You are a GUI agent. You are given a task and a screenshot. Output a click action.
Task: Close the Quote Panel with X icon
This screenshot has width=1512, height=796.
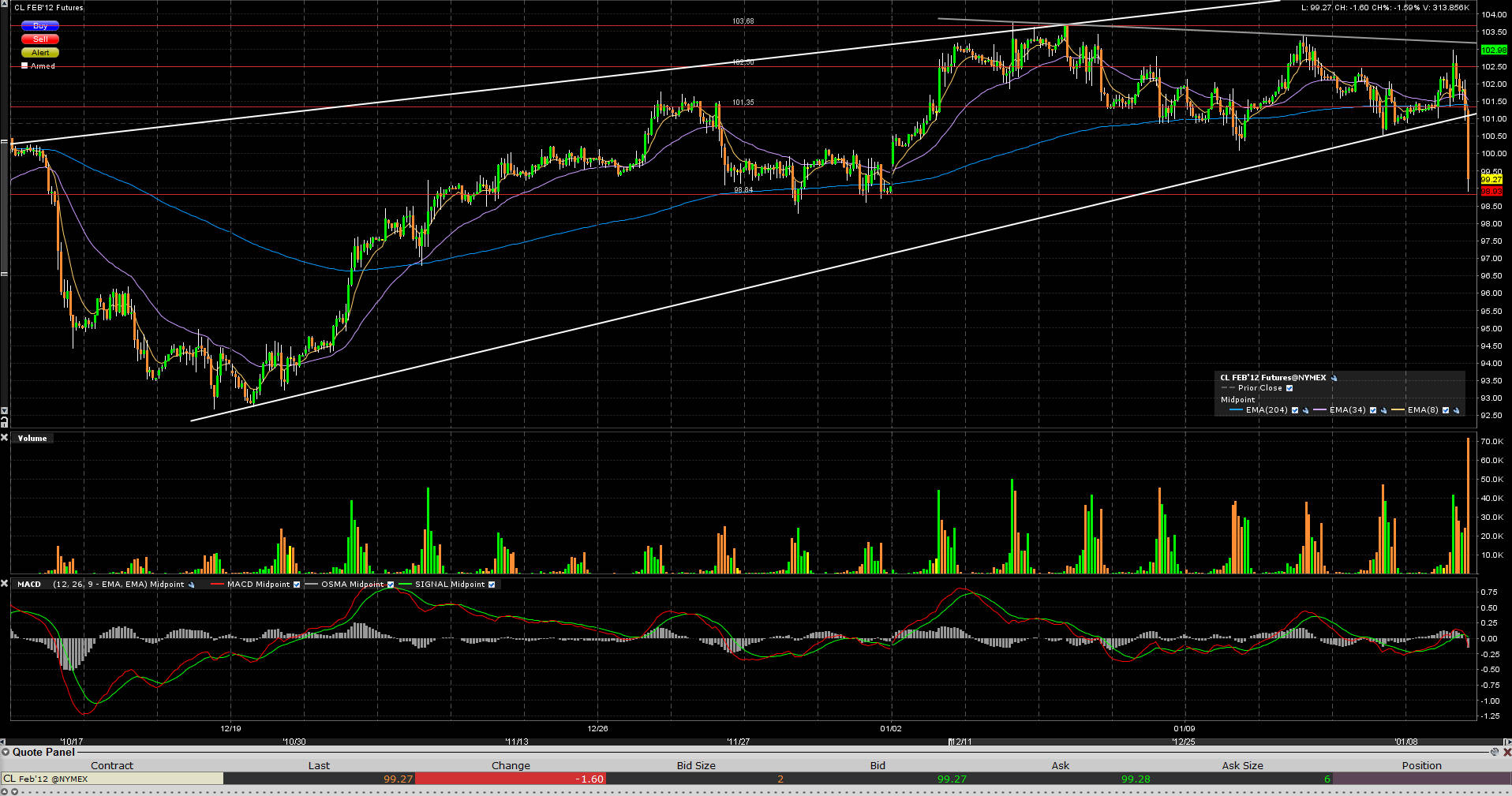point(1506,752)
